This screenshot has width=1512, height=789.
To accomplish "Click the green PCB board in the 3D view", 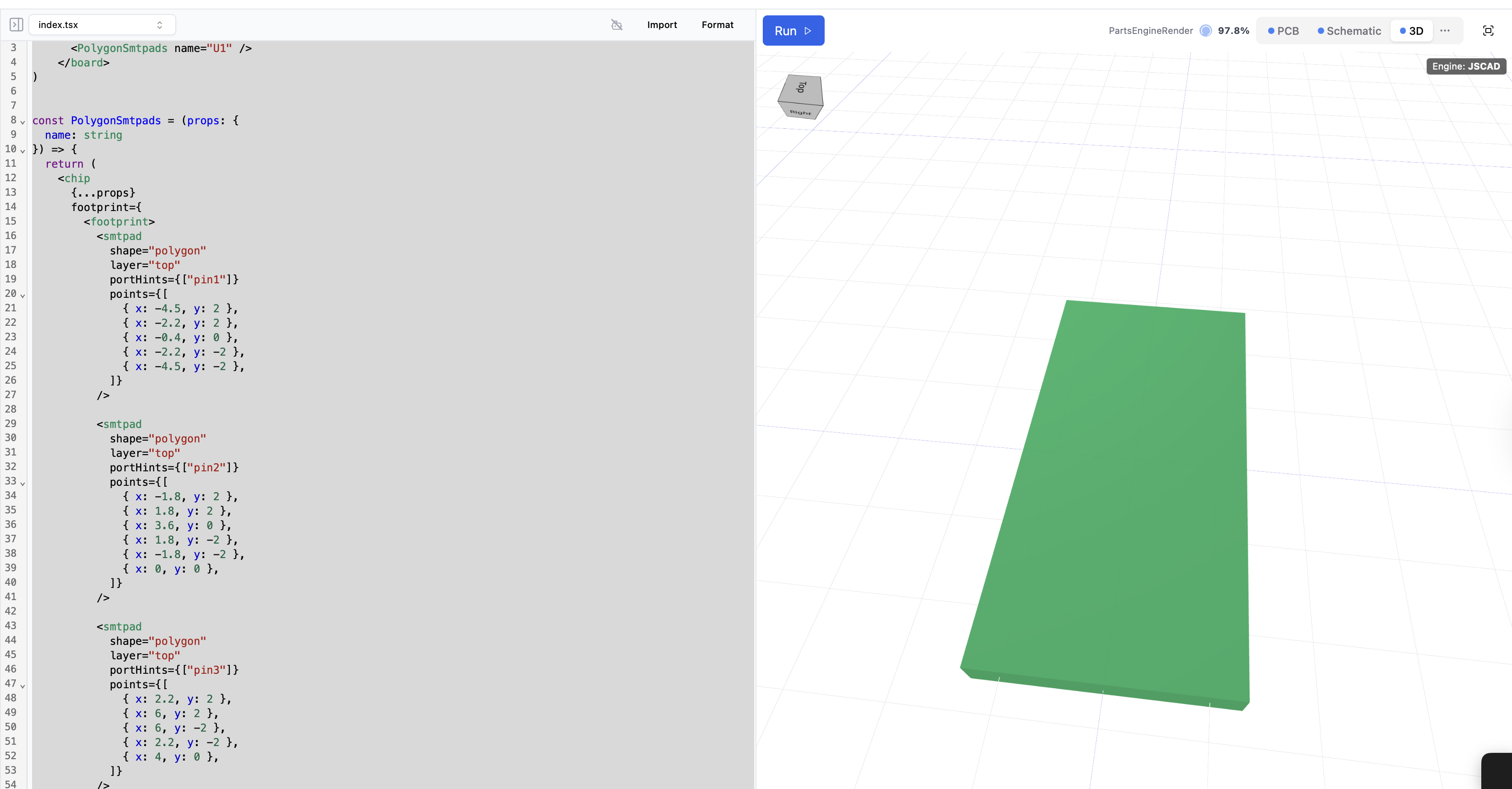I will click(x=1127, y=499).
